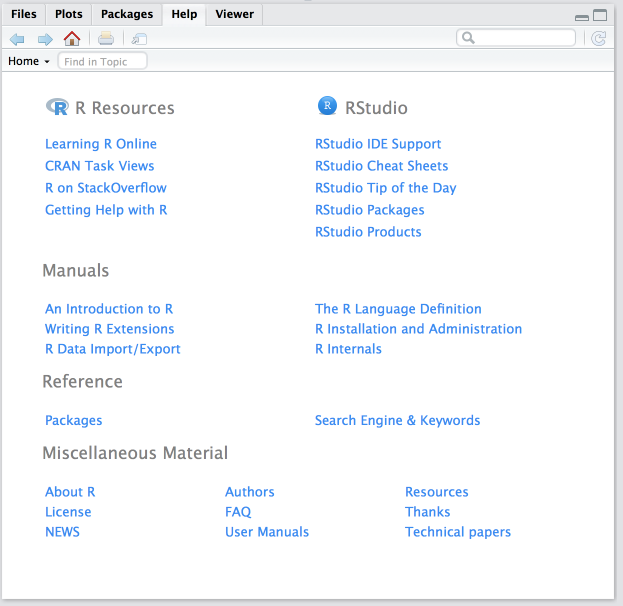Image resolution: width=623 pixels, height=606 pixels.
Task: Open R Internals manual
Action: pyautogui.click(x=348, y=349)
